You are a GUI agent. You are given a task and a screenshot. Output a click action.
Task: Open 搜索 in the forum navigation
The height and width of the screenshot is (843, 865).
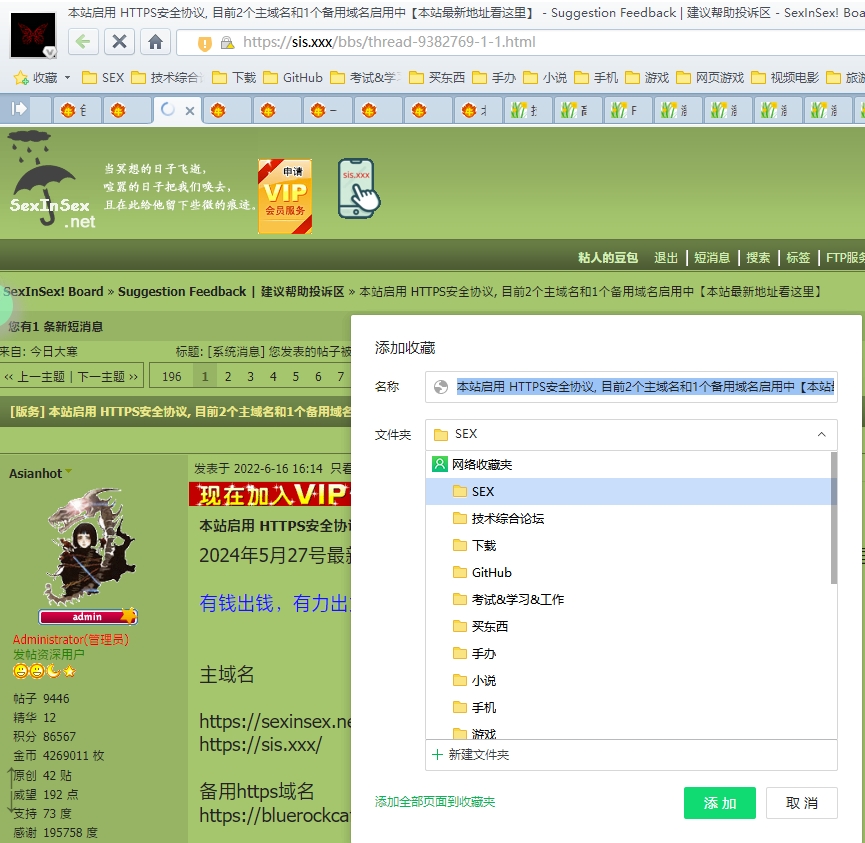pyautogui.click(x=758, y=258)
